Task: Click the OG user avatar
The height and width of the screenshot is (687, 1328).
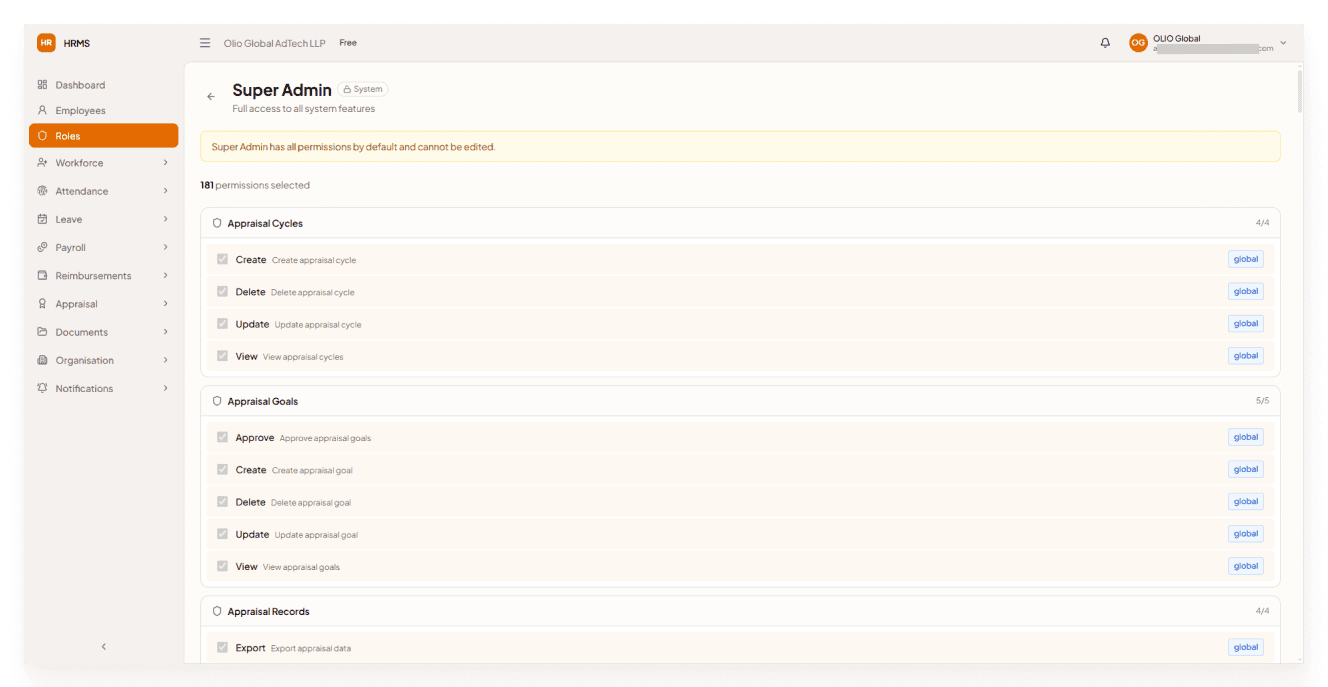Action: [1138, 43]
